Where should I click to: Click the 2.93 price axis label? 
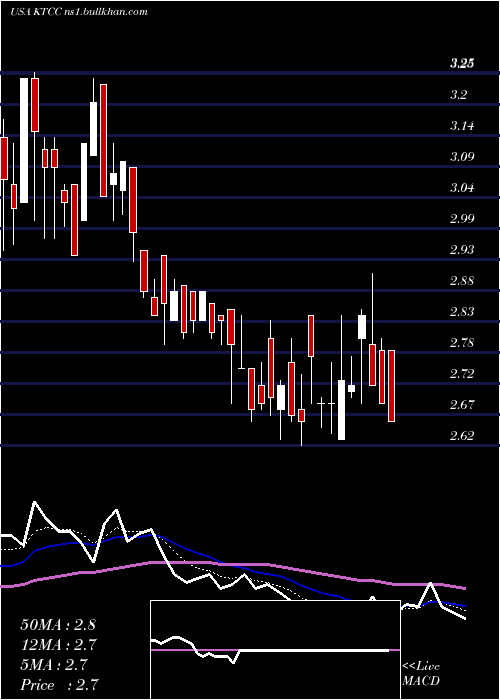click(462, 250)
